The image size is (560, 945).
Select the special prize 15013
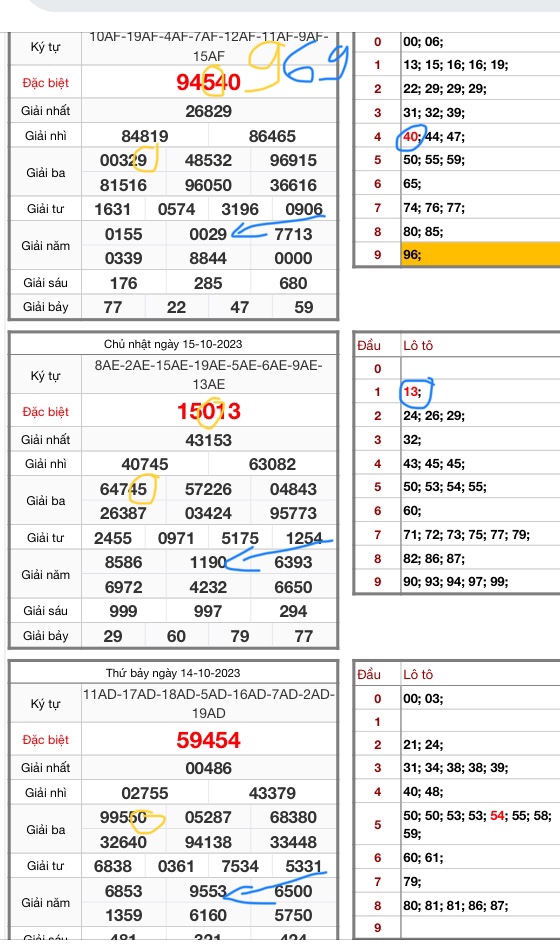[209, 411]
